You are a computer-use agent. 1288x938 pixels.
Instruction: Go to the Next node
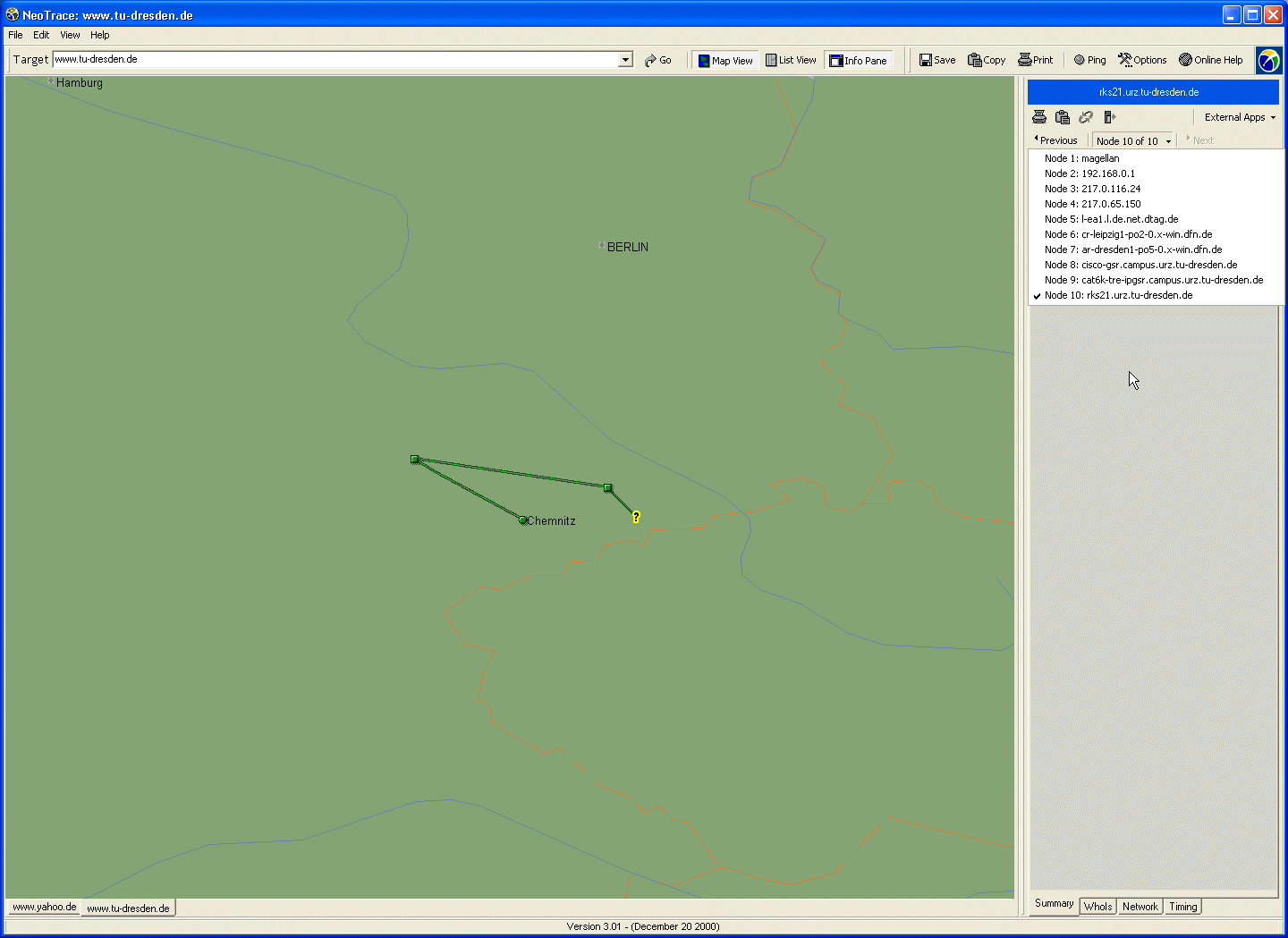1199,140
